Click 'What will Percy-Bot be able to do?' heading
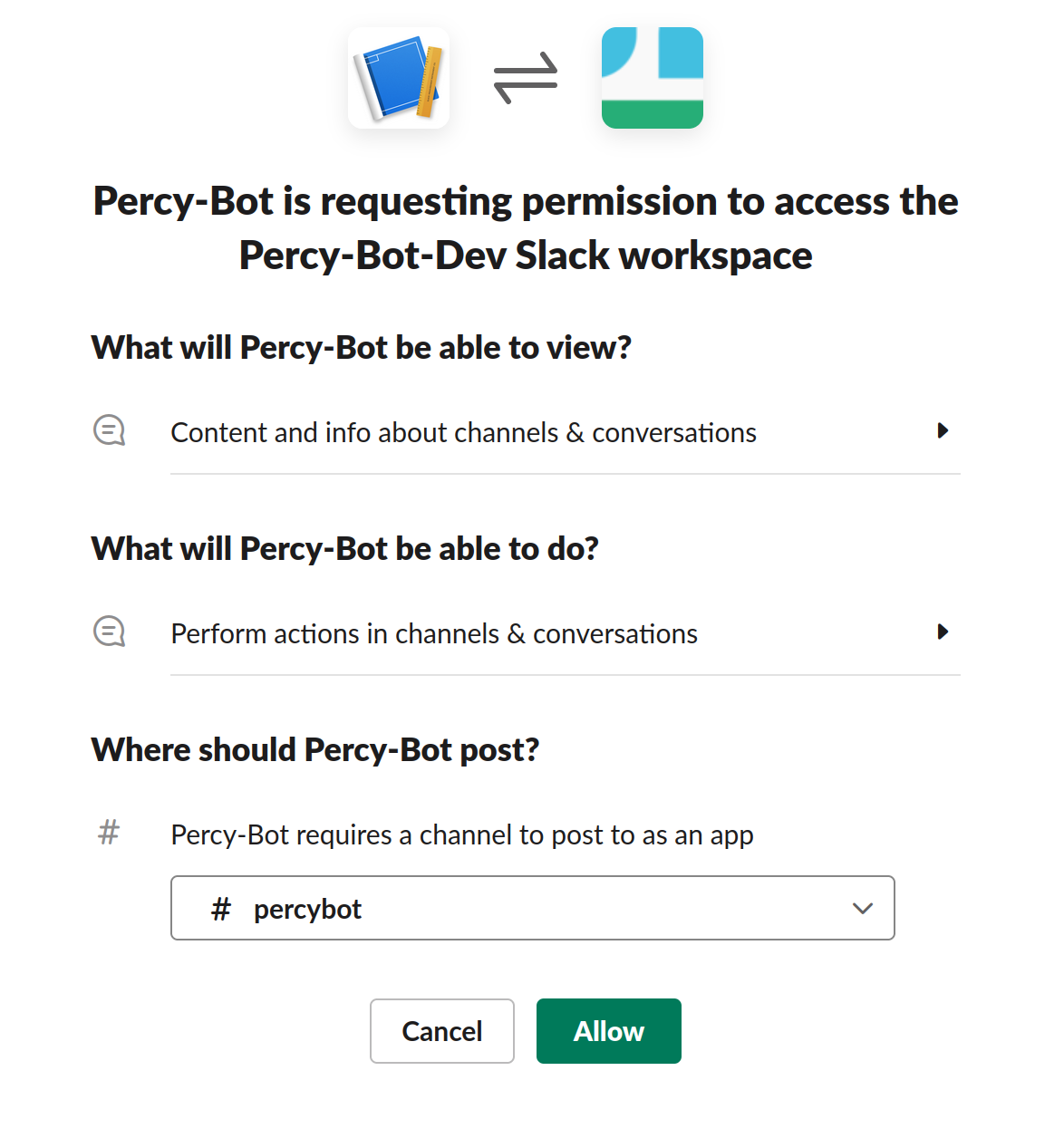The width and height of the screenshot is (1064, 1138). [x=345, y=549]
